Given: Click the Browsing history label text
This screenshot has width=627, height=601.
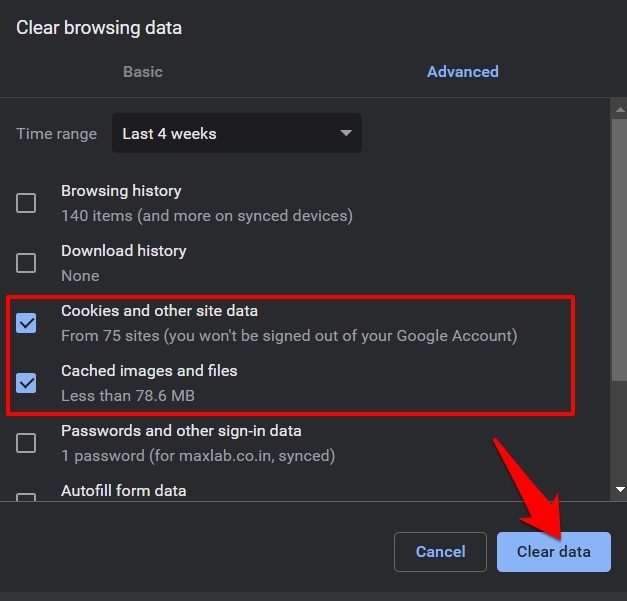Looking at the screenshot, I should coord(121,191).
